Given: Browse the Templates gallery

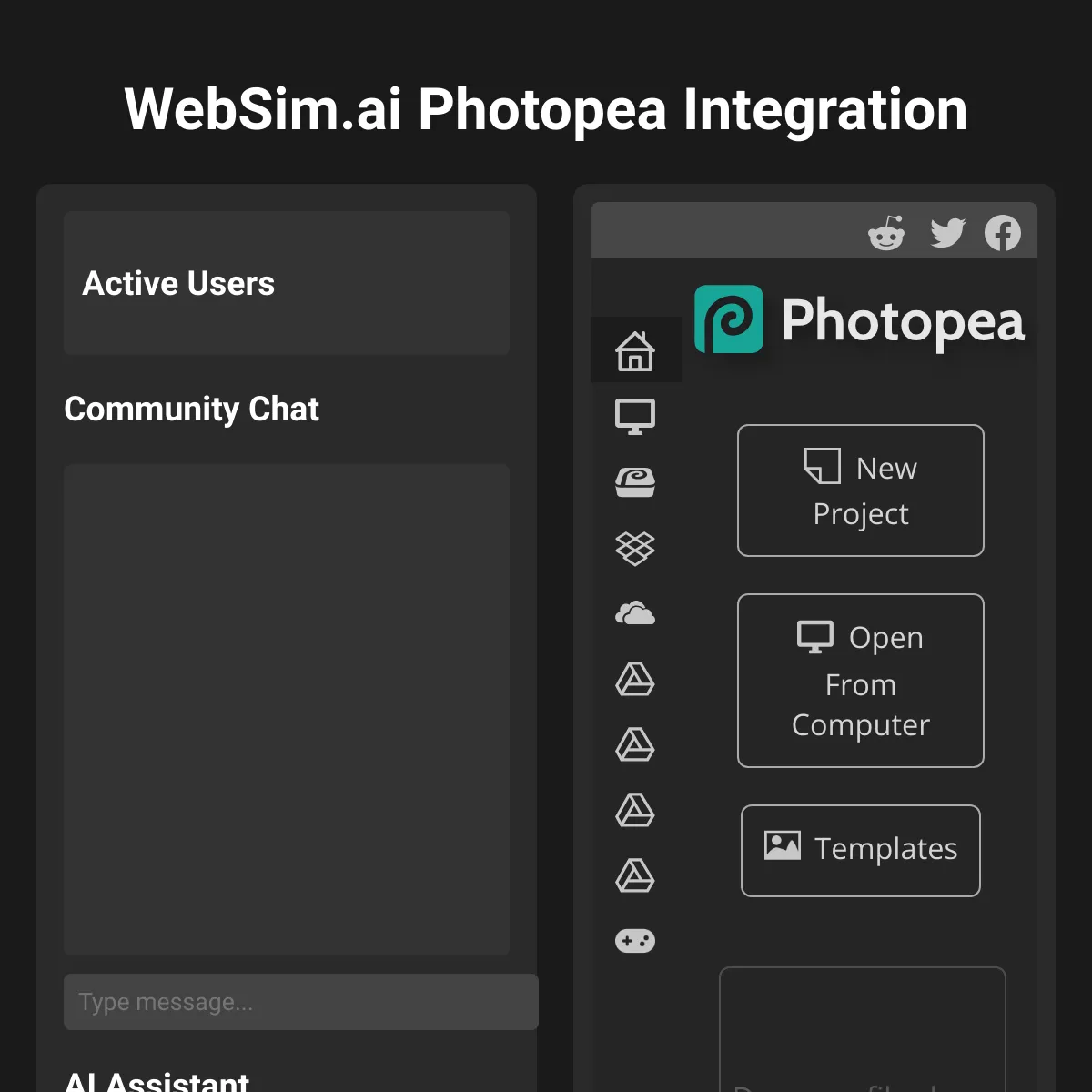Looking at the screenshot, I should pos(860,850).
